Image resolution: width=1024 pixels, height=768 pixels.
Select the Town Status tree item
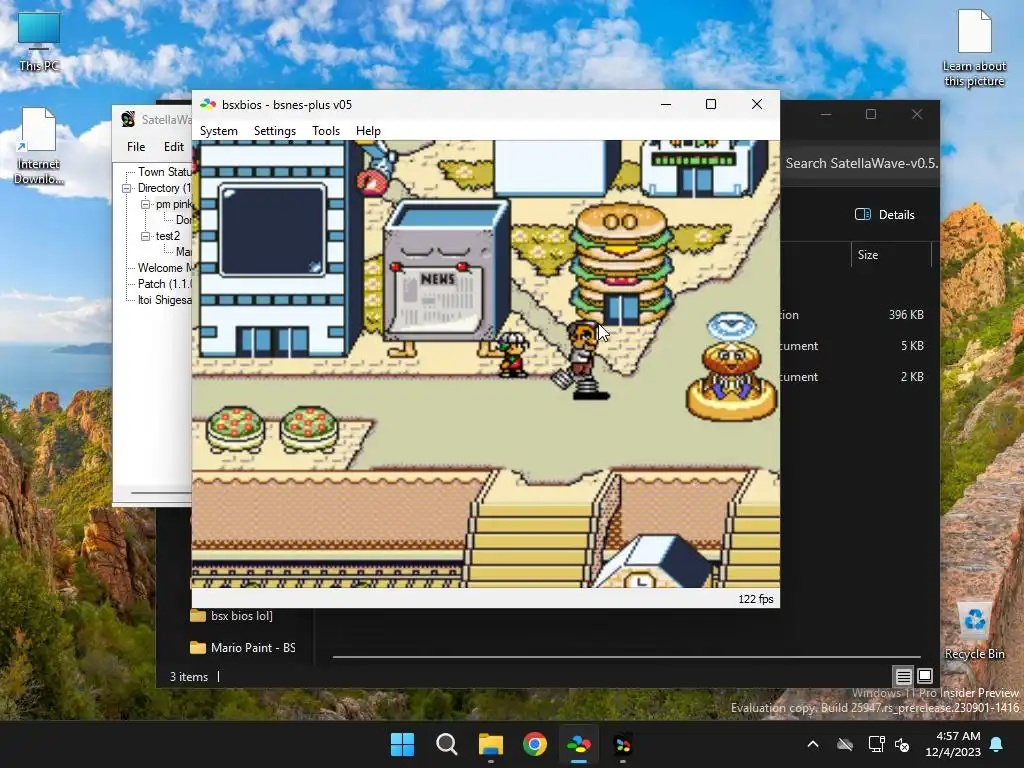click(x=165, y=172)
